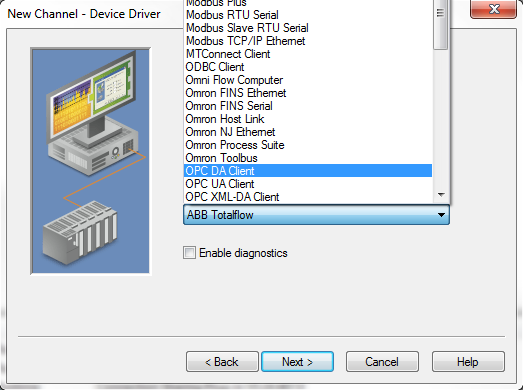This screenshot has height=390, width=523.
Task: Enable diagnostics checkbox
Action: point(189,253)
